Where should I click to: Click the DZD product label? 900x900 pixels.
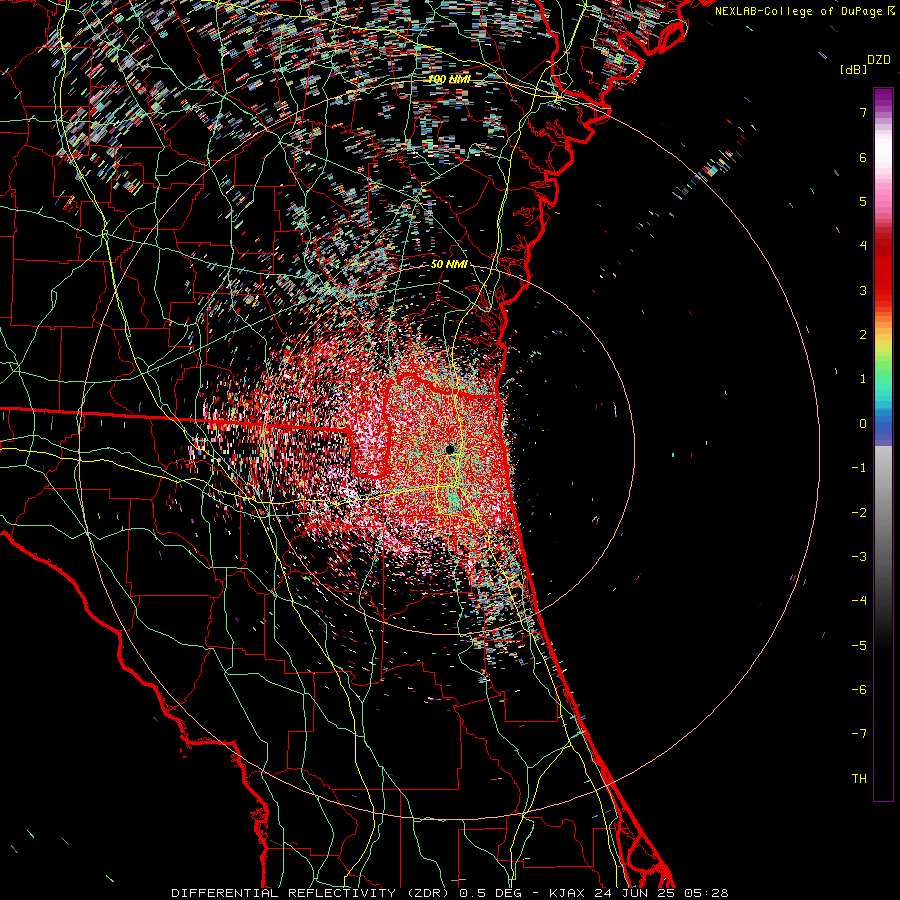pos(879,60)
